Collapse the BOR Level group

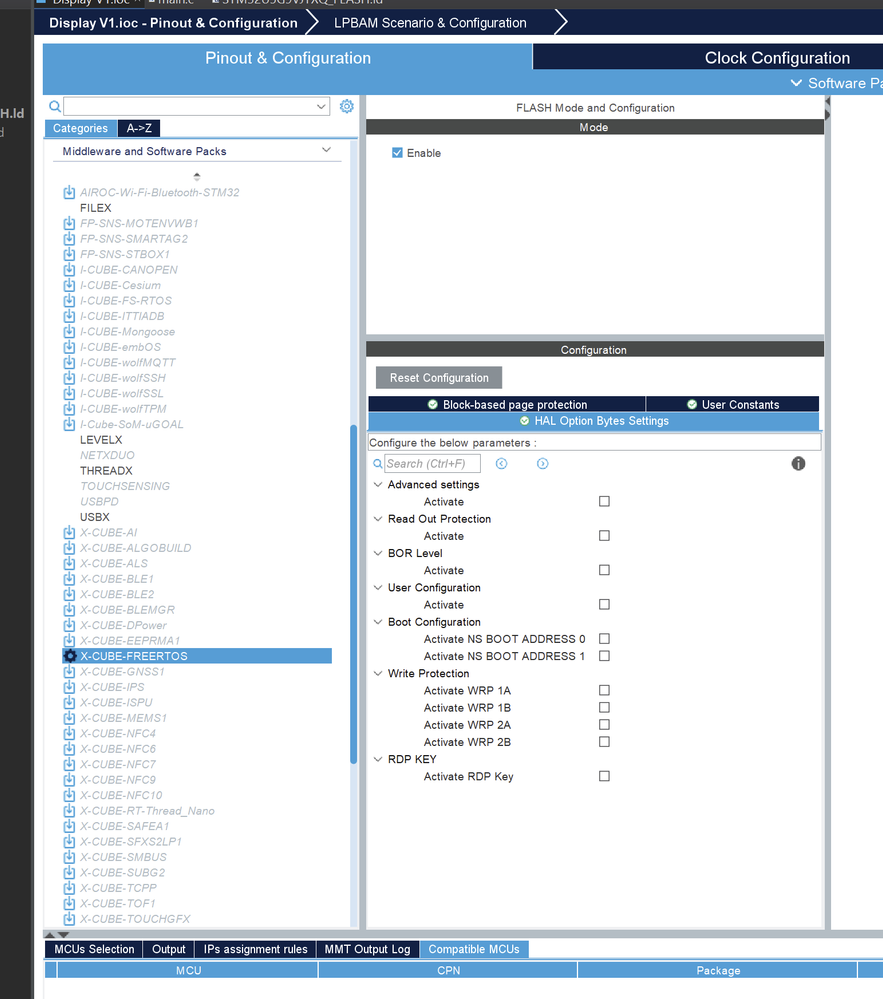click(x=378, y=554)
